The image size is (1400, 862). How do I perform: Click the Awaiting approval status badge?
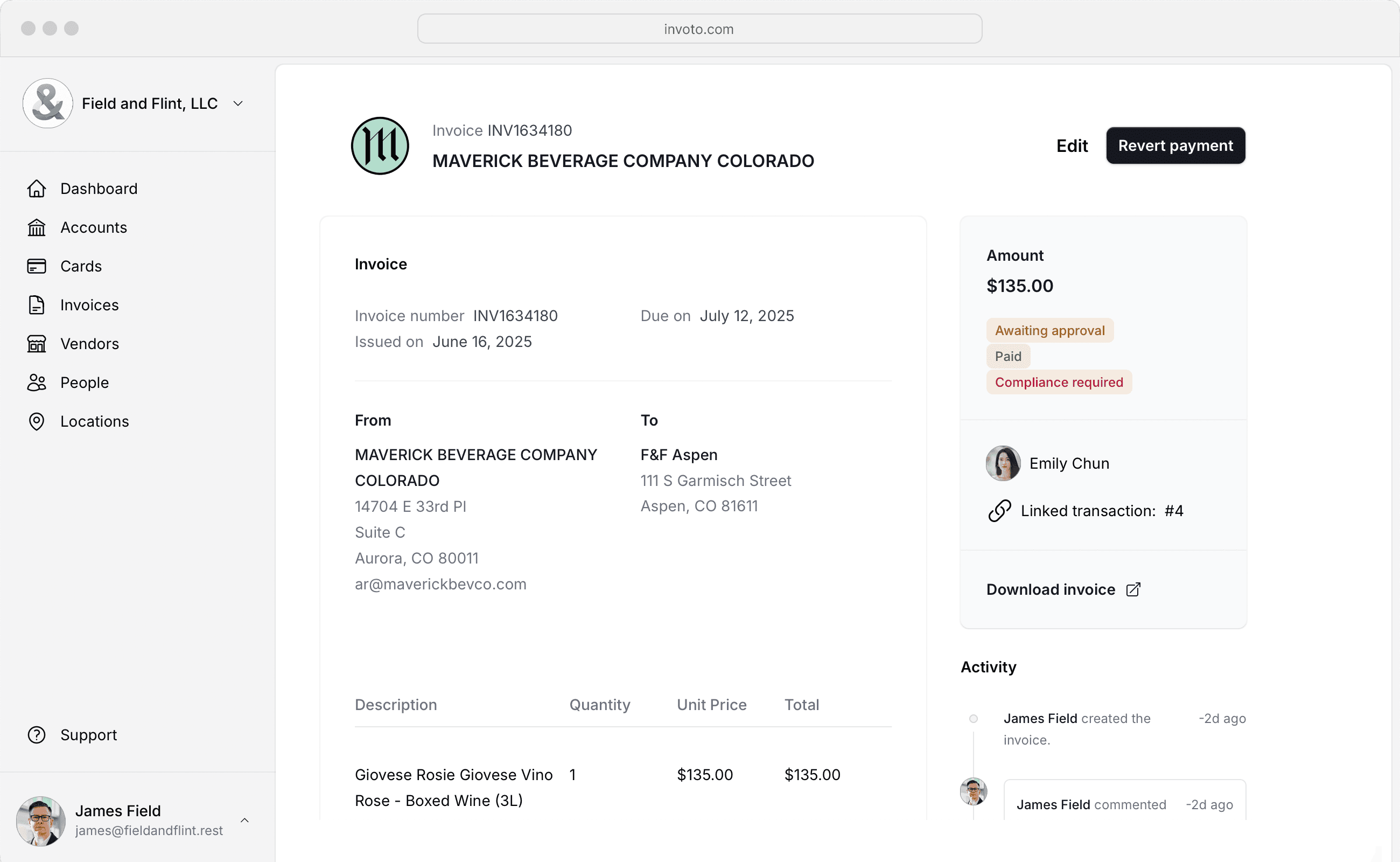tap(1049, 331)
